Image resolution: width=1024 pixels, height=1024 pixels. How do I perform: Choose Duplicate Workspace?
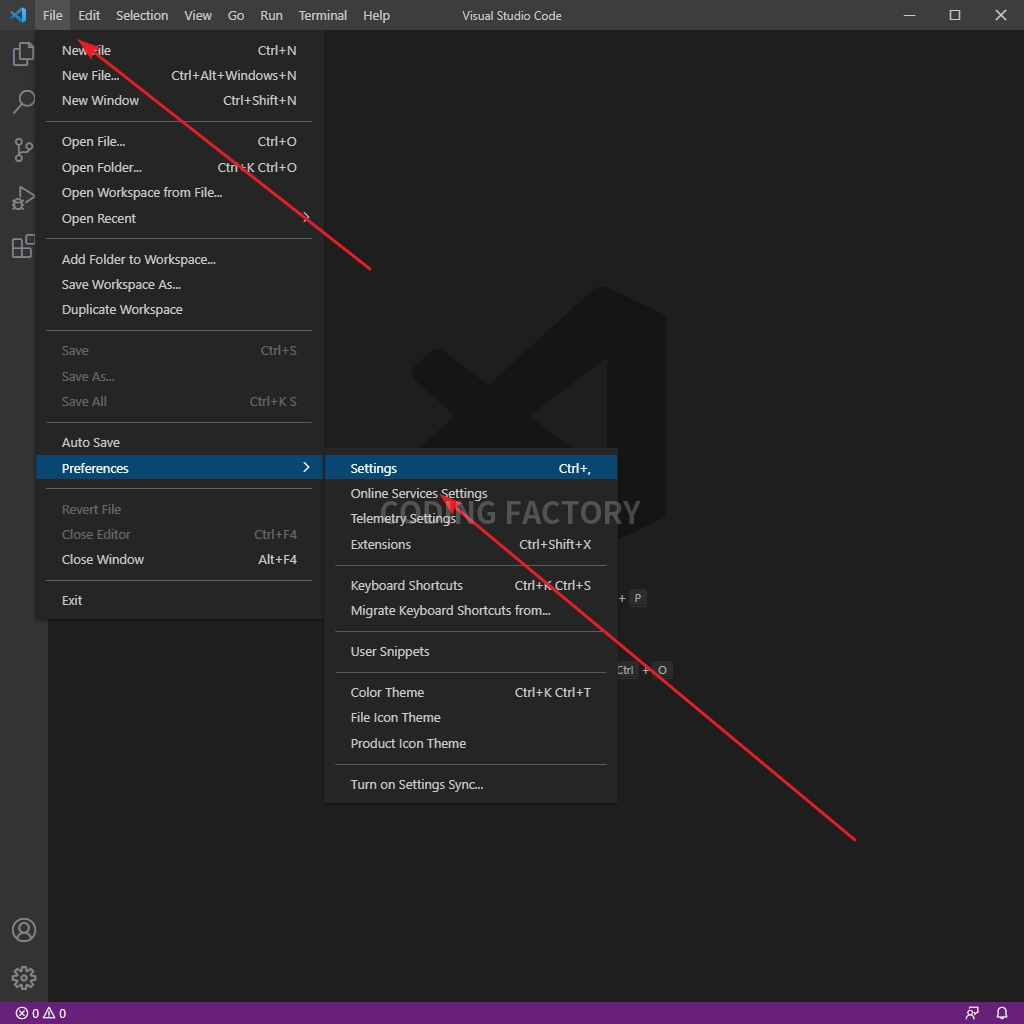point(179,310)
